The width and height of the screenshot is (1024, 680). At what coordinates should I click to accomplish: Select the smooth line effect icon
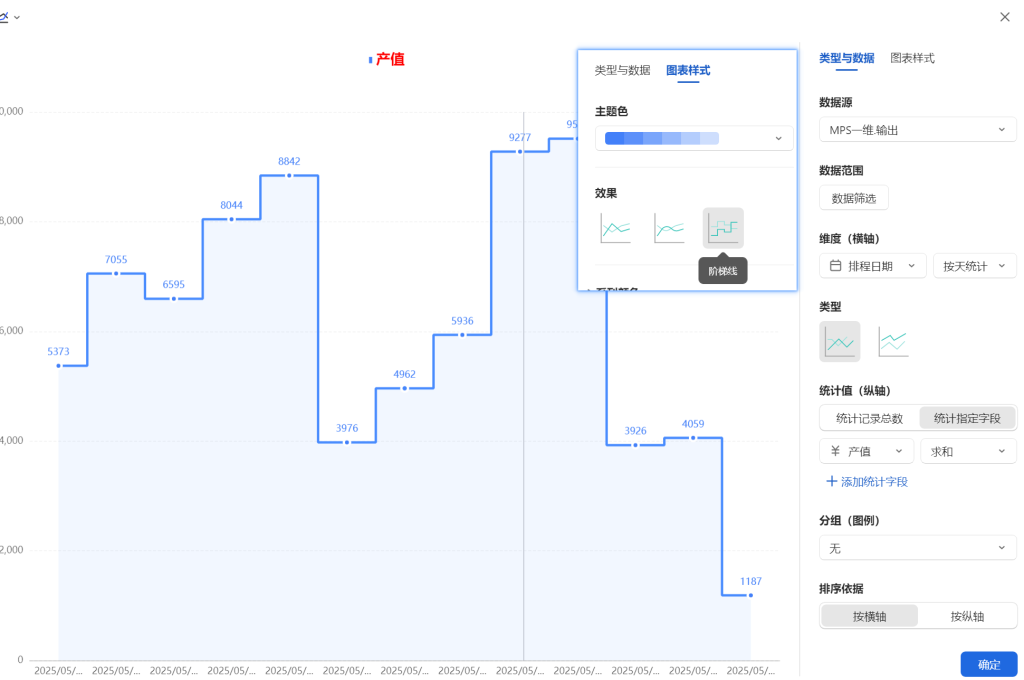pos(669,229)
